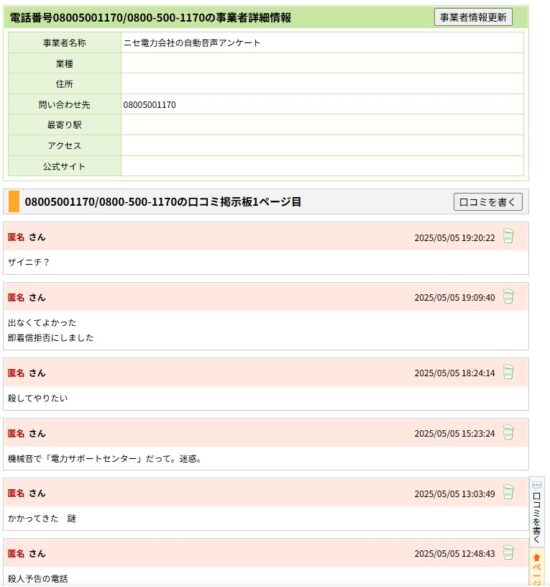Image resolution: width=550 pixels, height=587 pixels.
Task: Click the speech bubble icon on side tab
Action: tap(537, 485)
